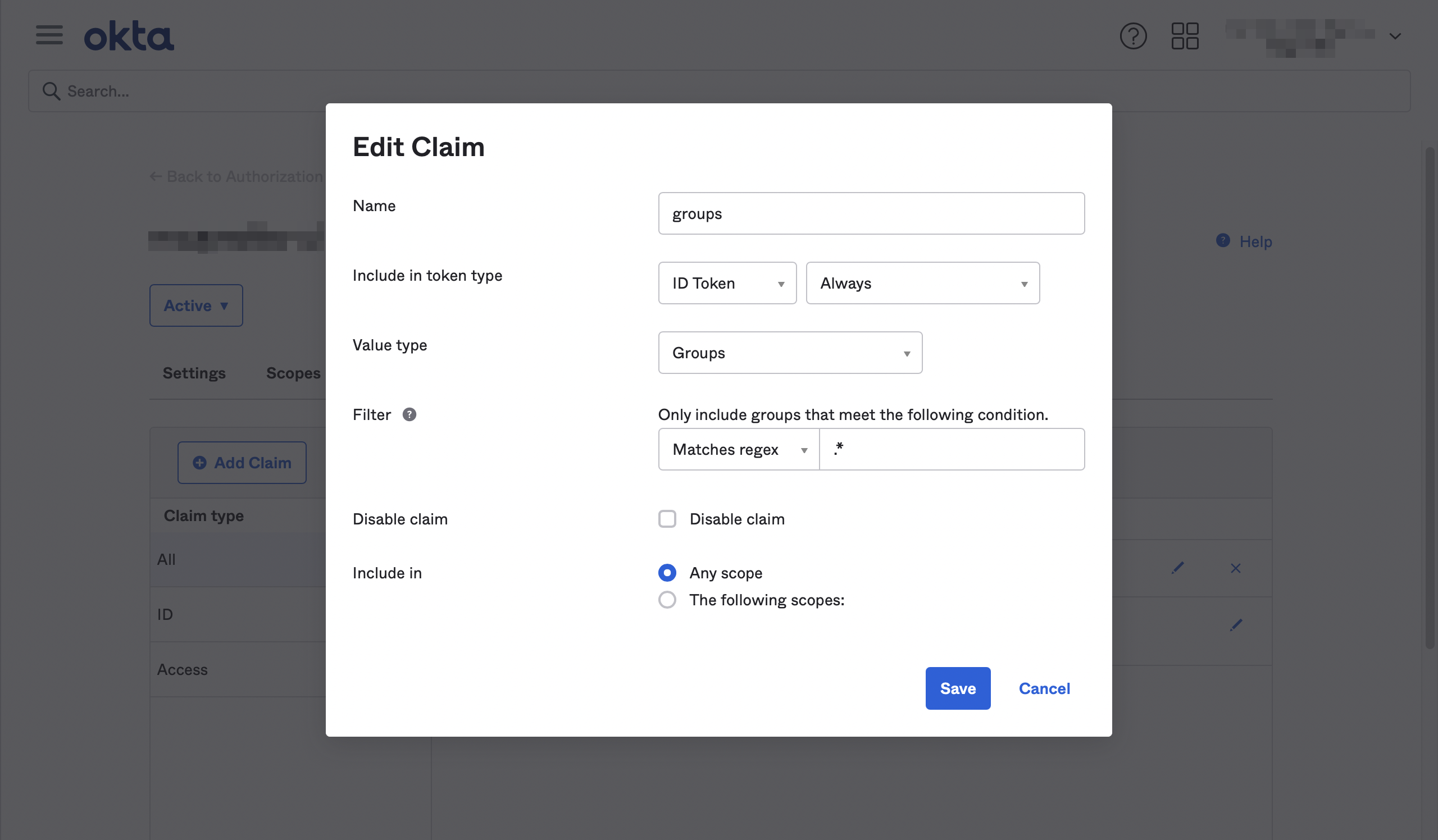
Task: Open the ID Token type dropdown
Action: click(727, 284)
